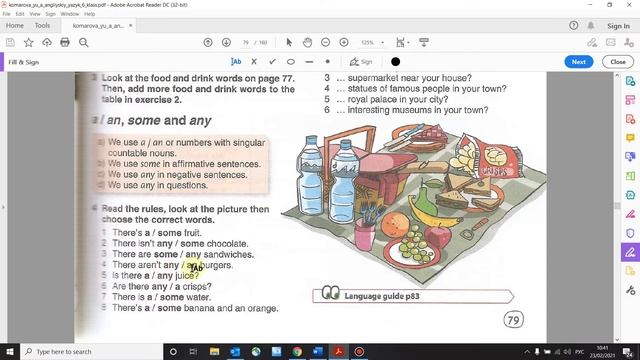Close the komarova document tab
Viewport: 640px width, 360px height.
131,25
